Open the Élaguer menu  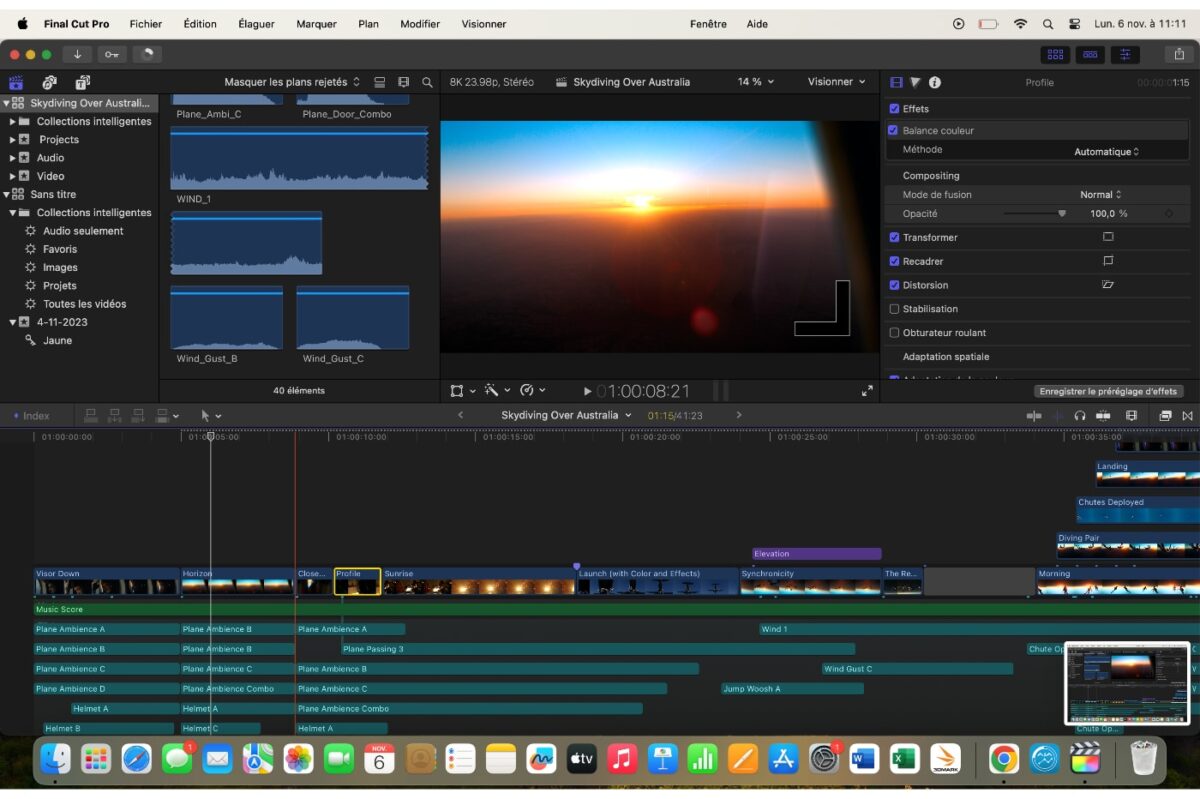[x=257, y=24]
